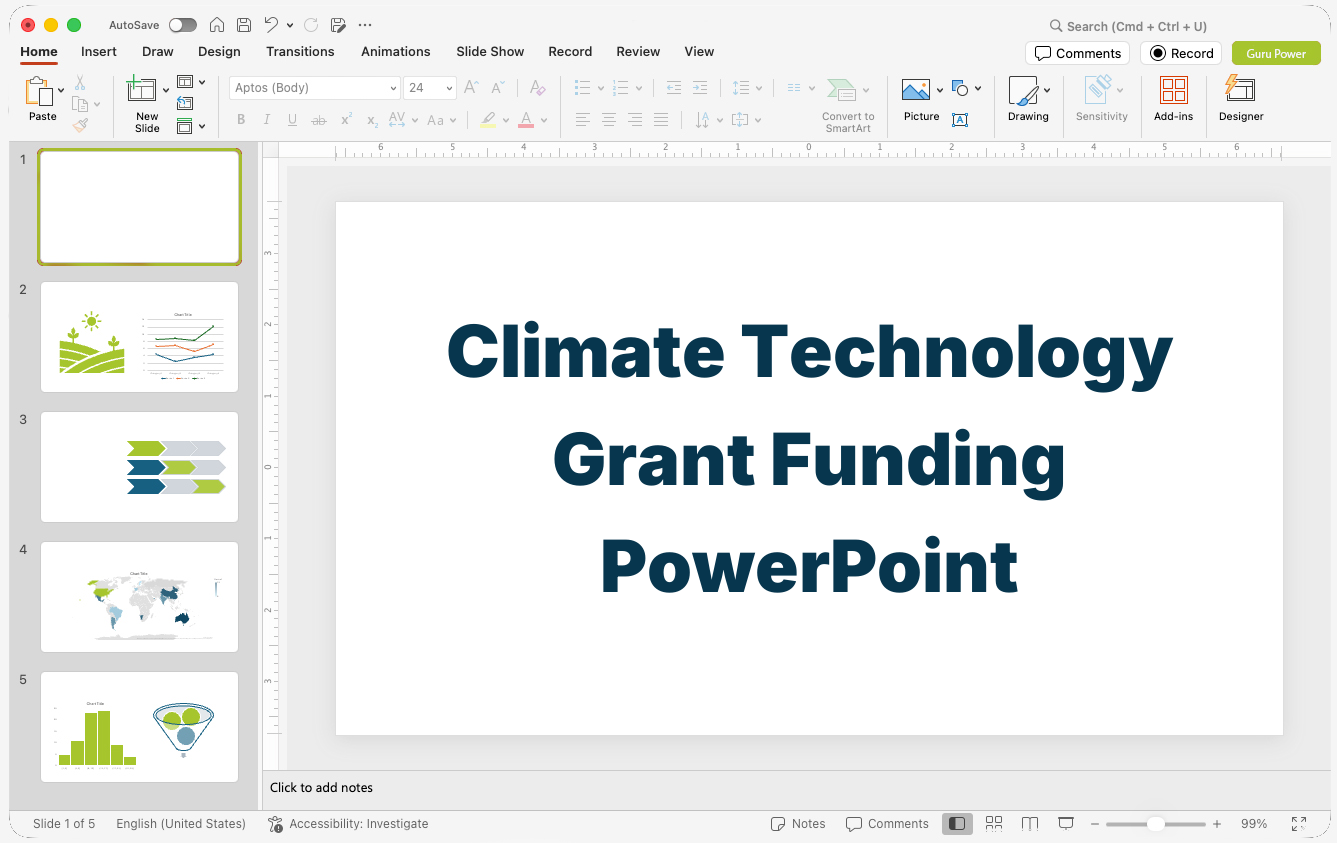Screen dimensions: 1337x843
Task: Click the Undo arrow
Action: coord(271,25)
